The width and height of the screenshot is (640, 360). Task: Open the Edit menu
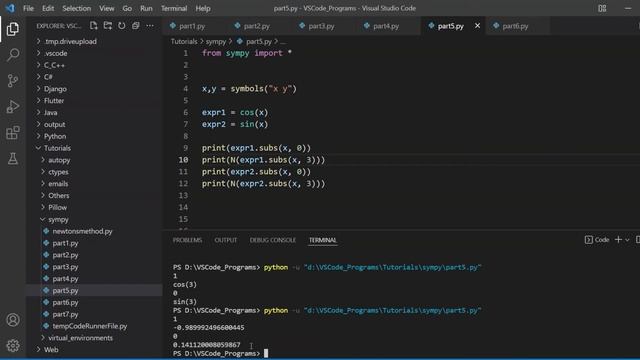point(48,8)
